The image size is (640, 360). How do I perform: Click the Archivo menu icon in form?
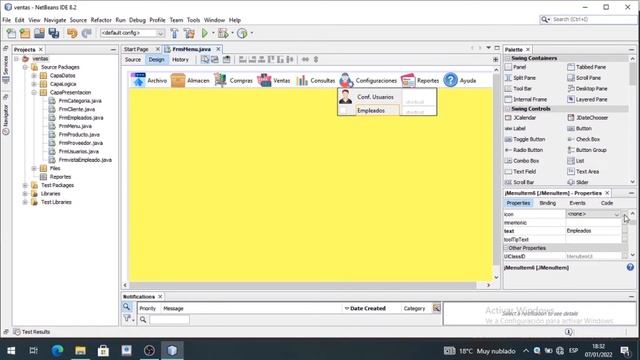pos(138,80)
